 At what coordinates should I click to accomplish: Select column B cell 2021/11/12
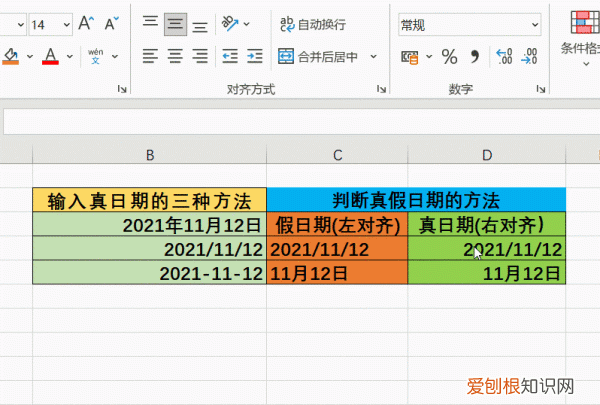(150, 248)
